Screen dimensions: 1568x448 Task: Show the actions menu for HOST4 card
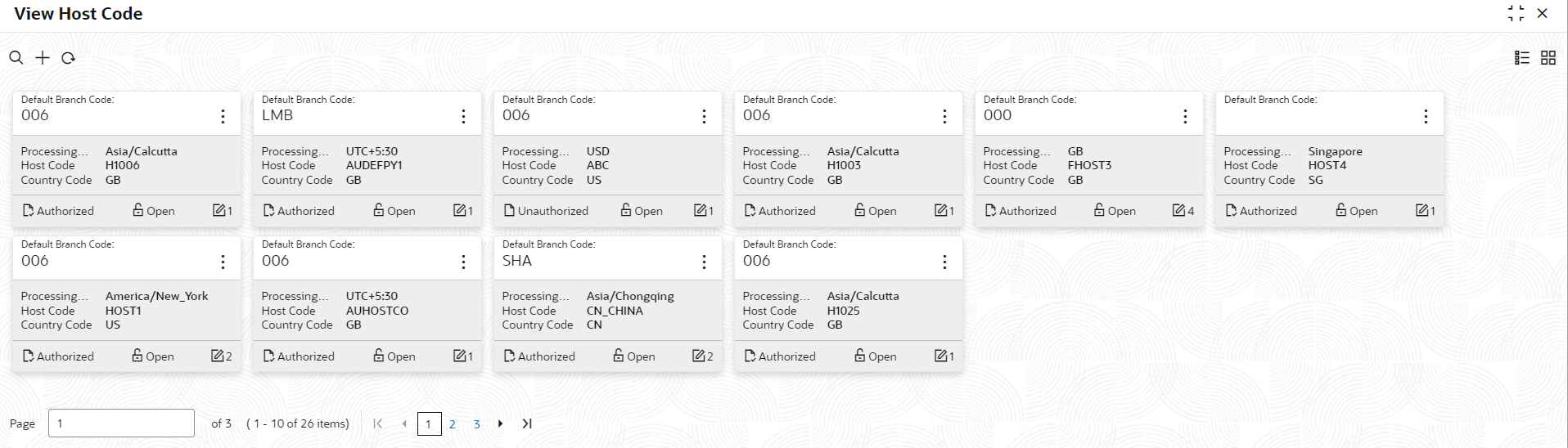1426,117
